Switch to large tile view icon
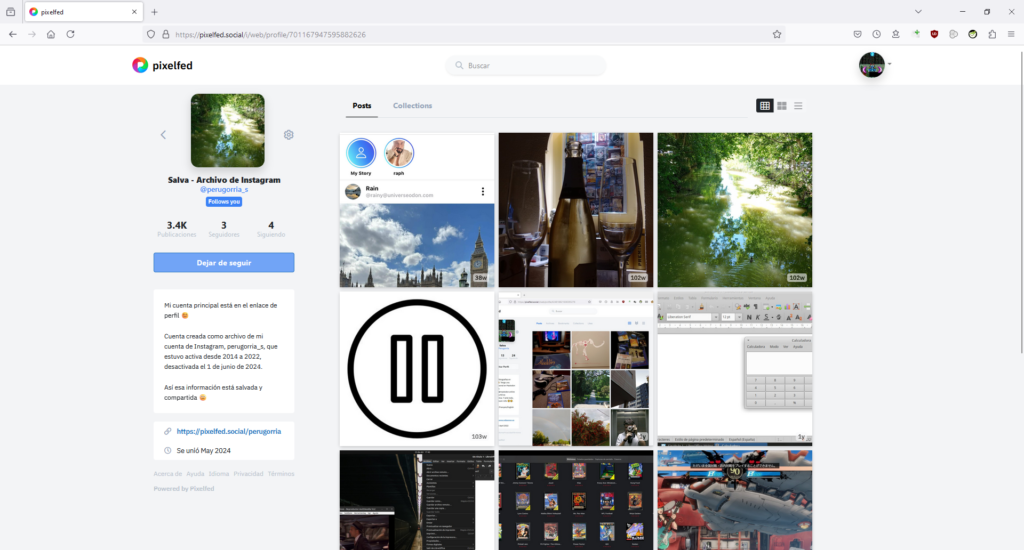The height and width of the screenshot is (550, 1024). coord(782,106)
